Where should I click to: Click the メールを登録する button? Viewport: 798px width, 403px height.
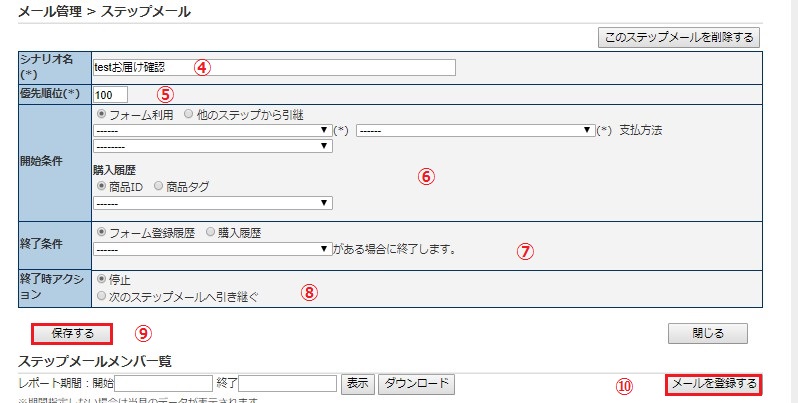point(713,384)
